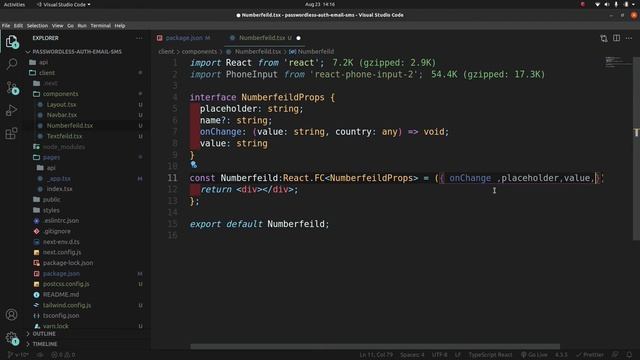This screenshot has height=360, width=640.
Task: Collapse the pages folder
Action: coord(51,157)
